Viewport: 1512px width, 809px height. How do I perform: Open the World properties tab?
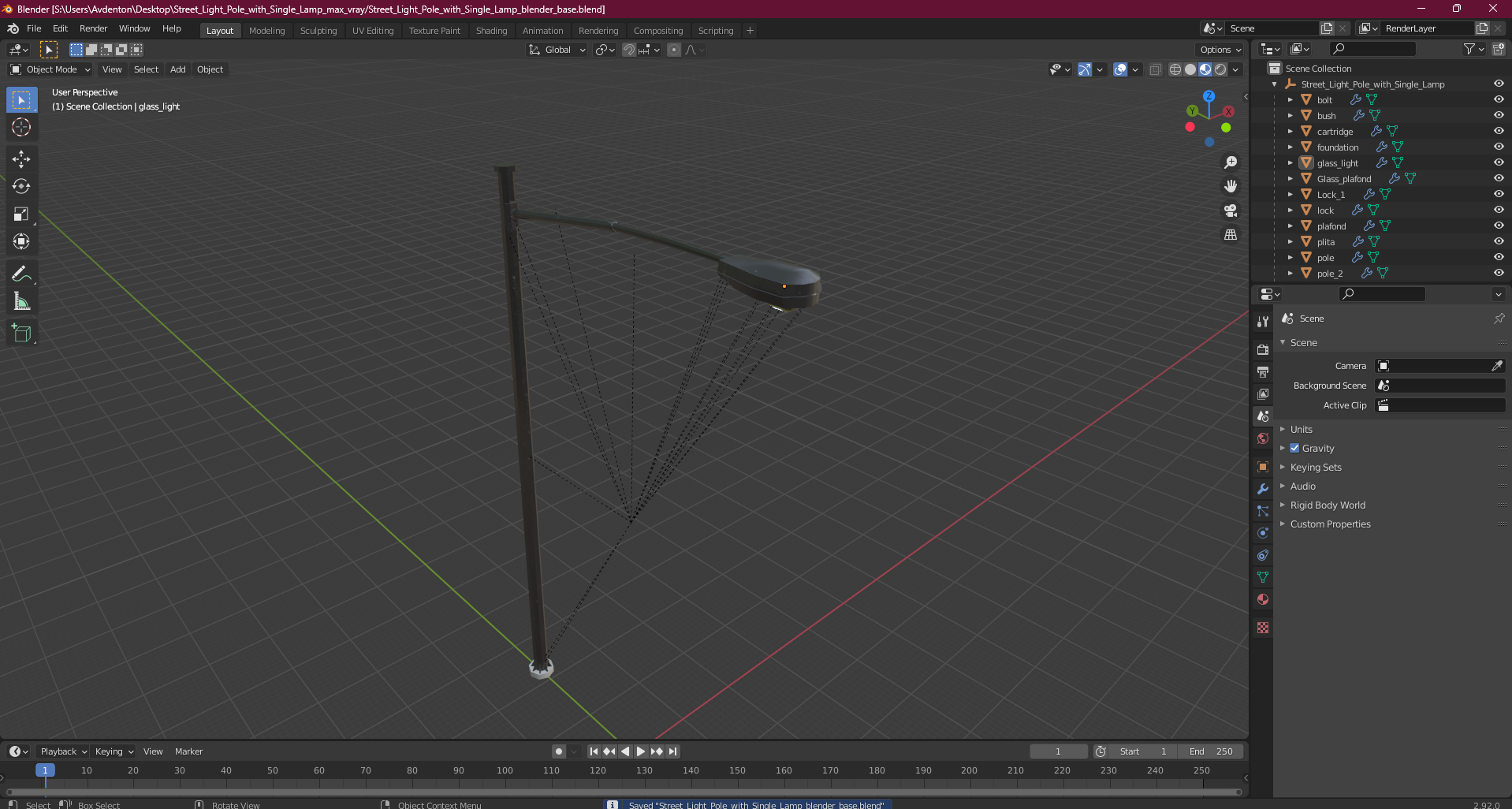pos(1263,438)
